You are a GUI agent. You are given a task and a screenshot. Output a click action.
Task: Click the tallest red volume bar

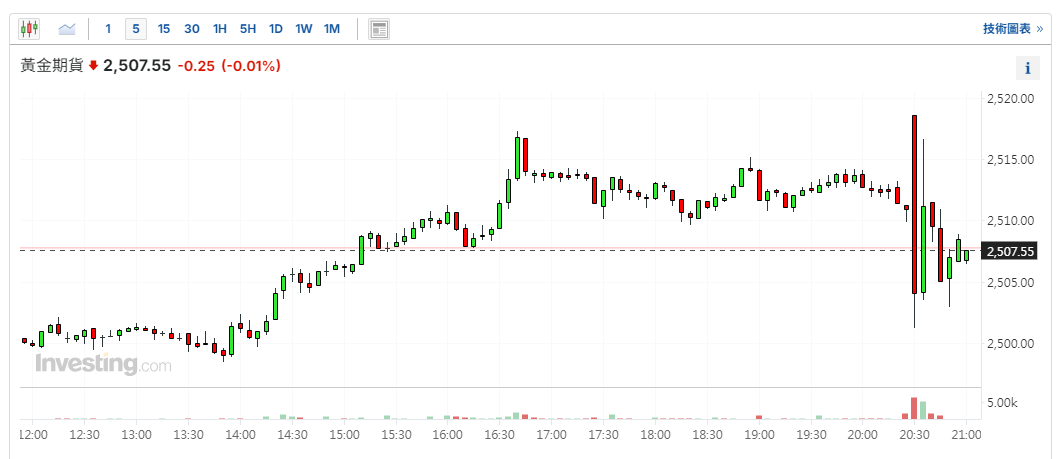click(x=914, y=407)
